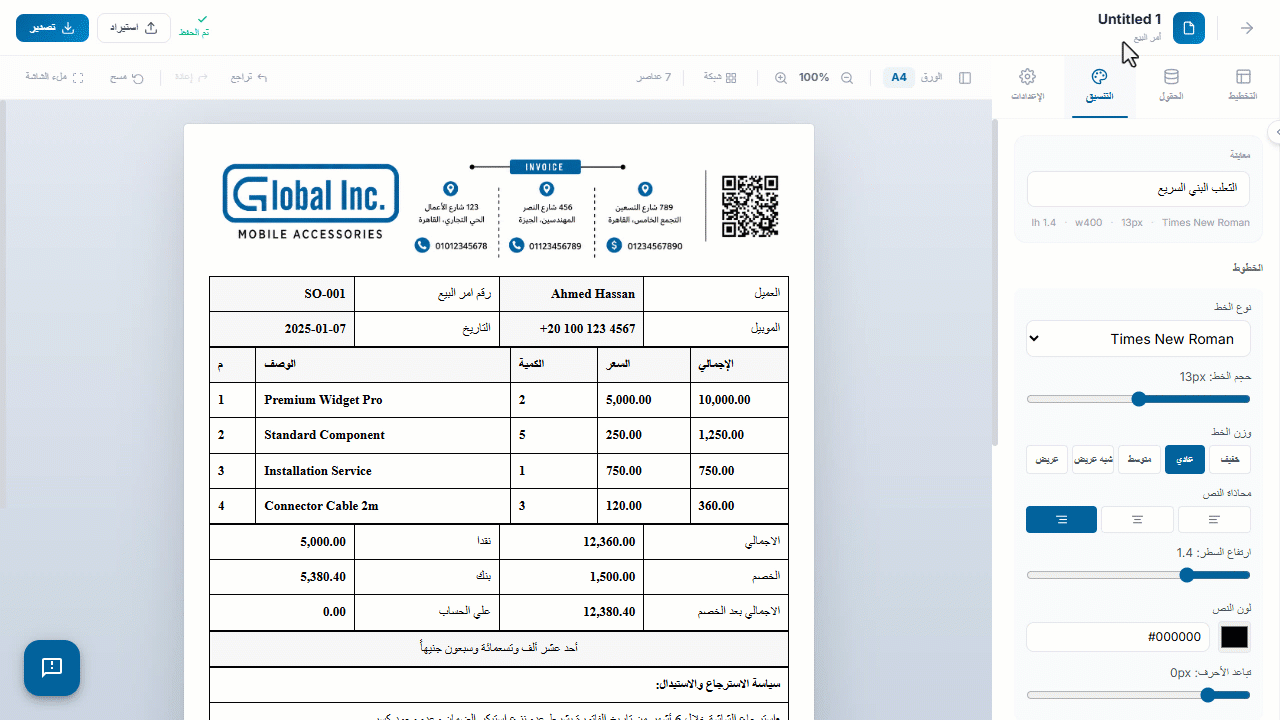Select عادي (Normal) font weight
The width and height of the screenshot is (1280, 720).
pyautogui.click(x=1185, y=459)
